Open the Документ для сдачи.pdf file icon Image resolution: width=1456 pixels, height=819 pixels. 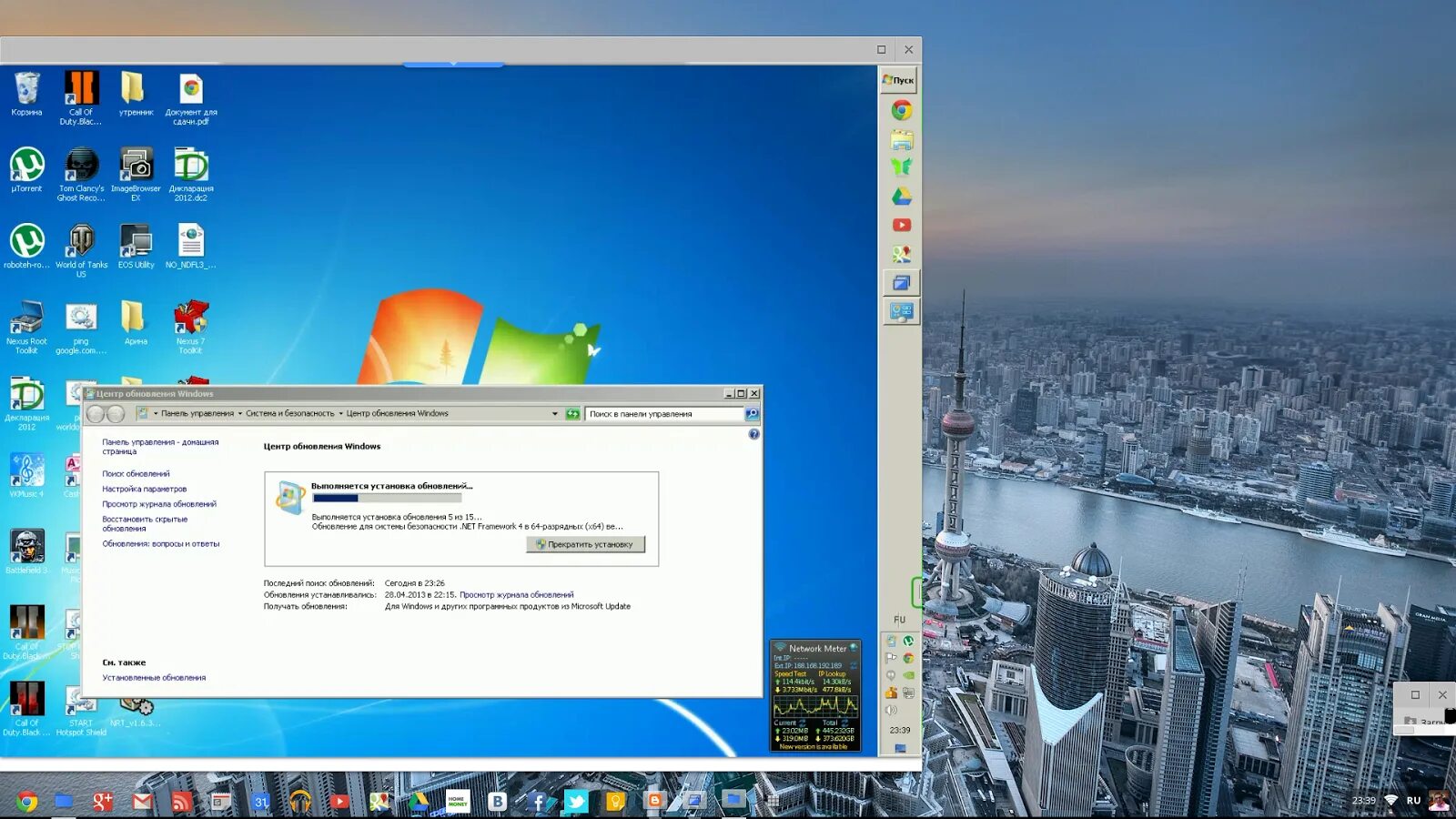click(x=191, y=97)
